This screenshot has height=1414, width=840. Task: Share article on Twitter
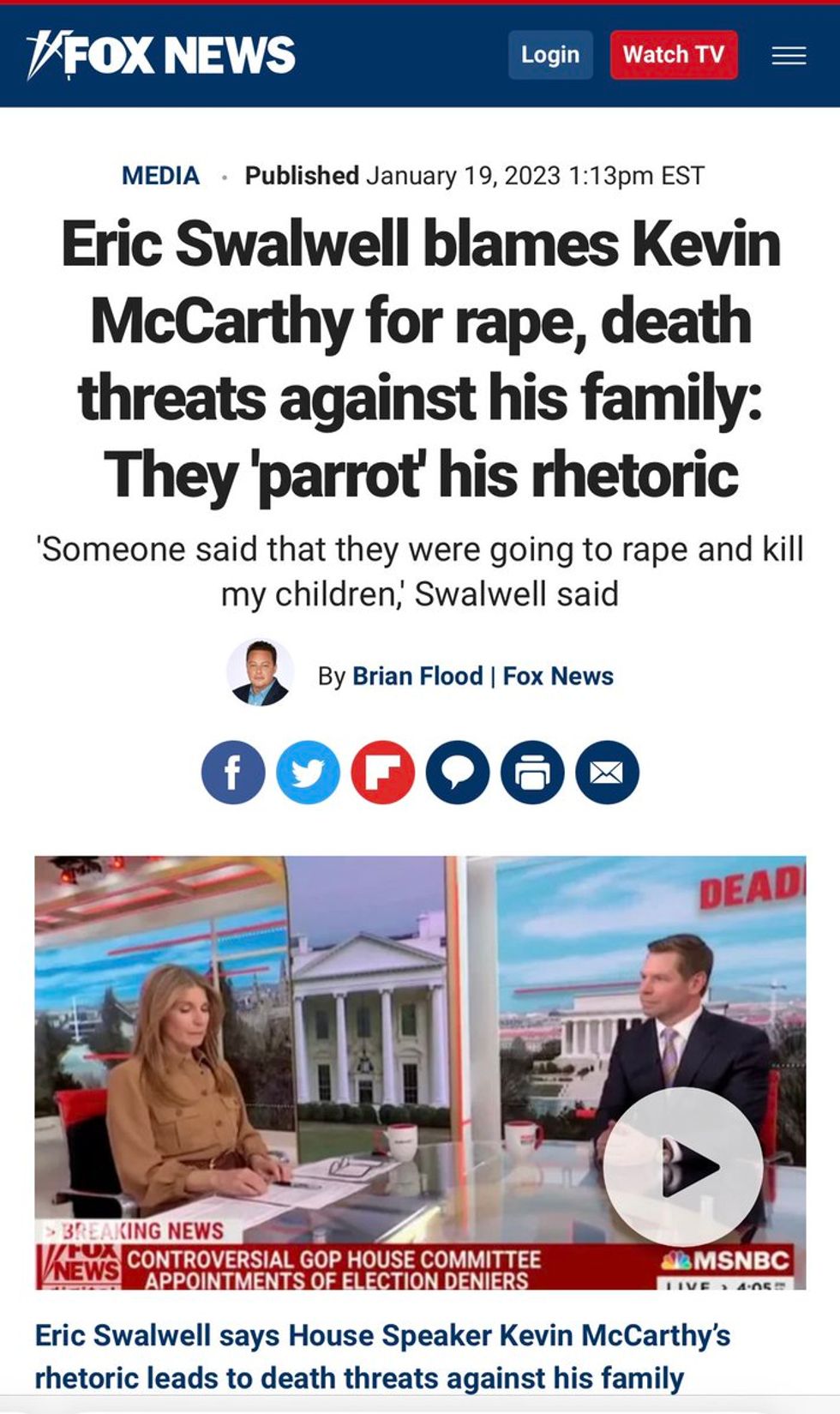pos(308,773)
